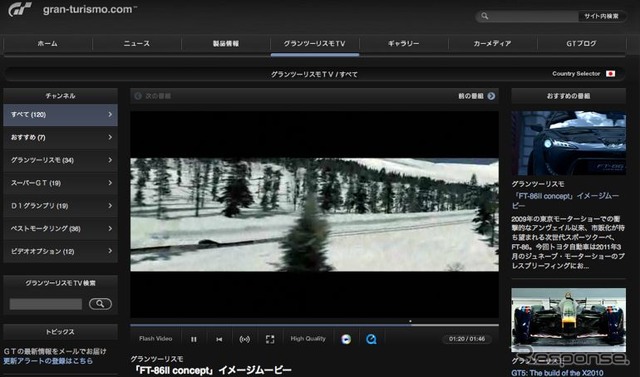640x377 pixels.
Task: Select the ビデオオプション (12) channel
Action: 60,251
